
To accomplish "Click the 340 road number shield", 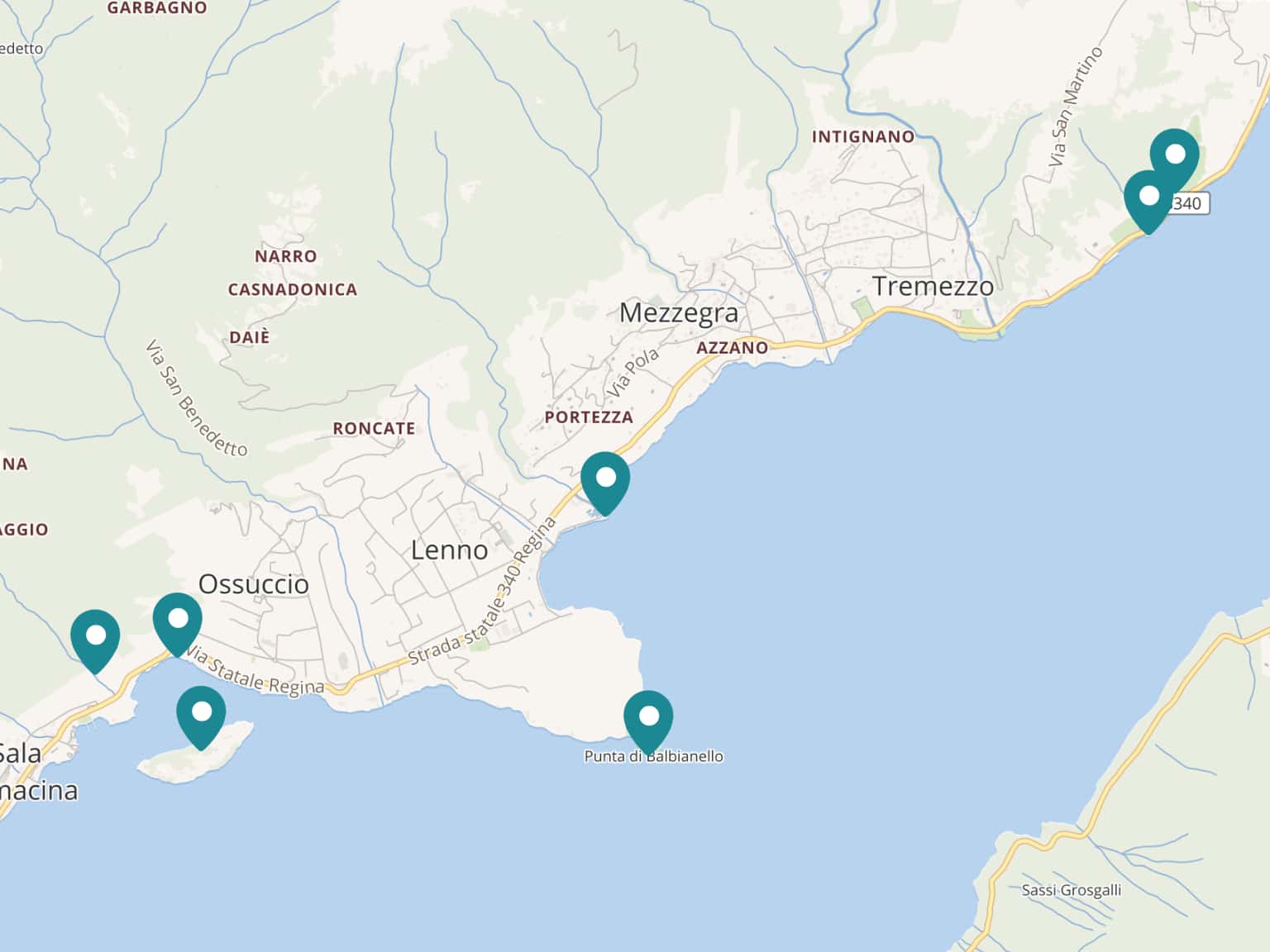I will click(1188, 203).
